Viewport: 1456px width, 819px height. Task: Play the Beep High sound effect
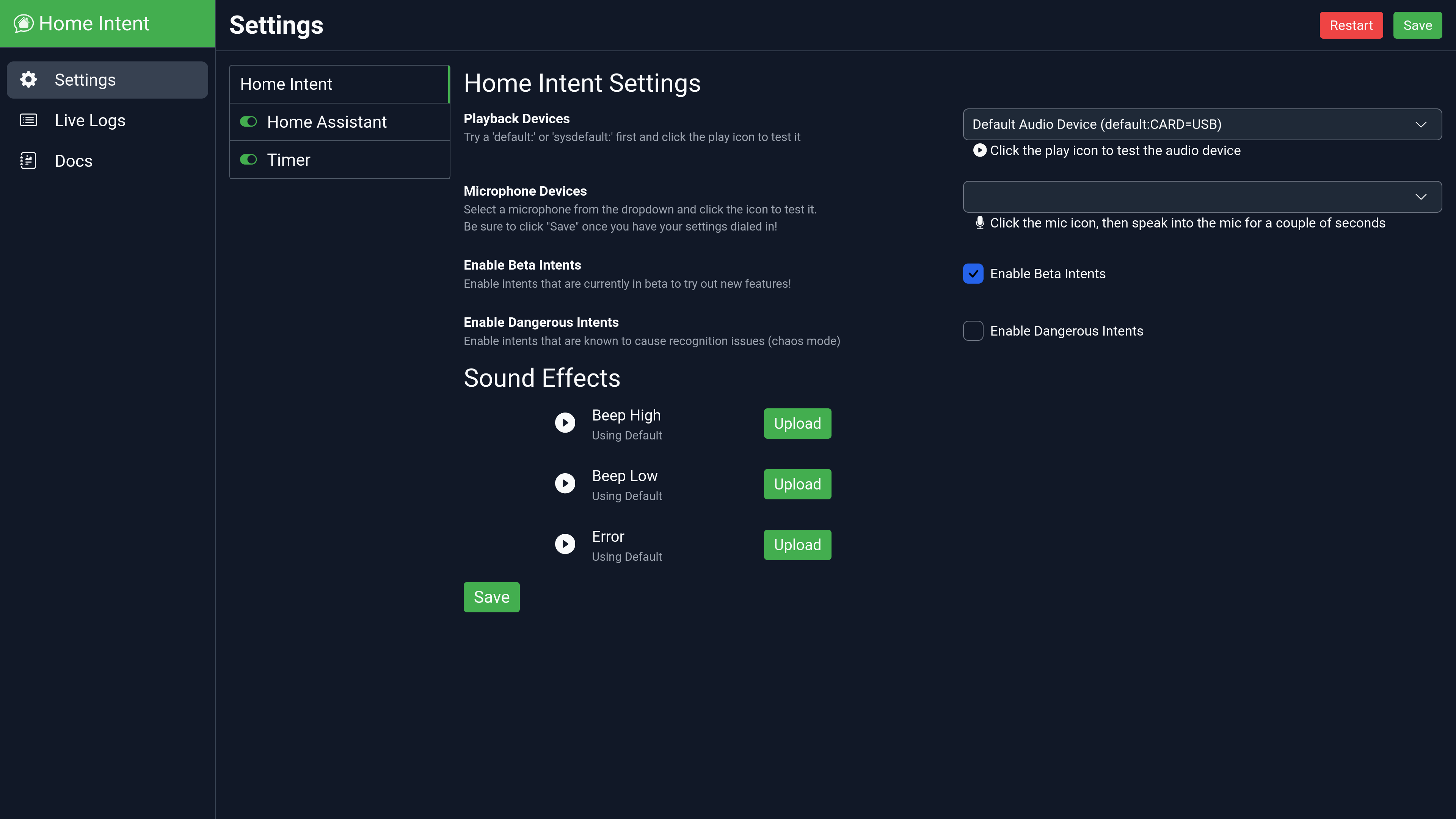(x=565, y=423)
